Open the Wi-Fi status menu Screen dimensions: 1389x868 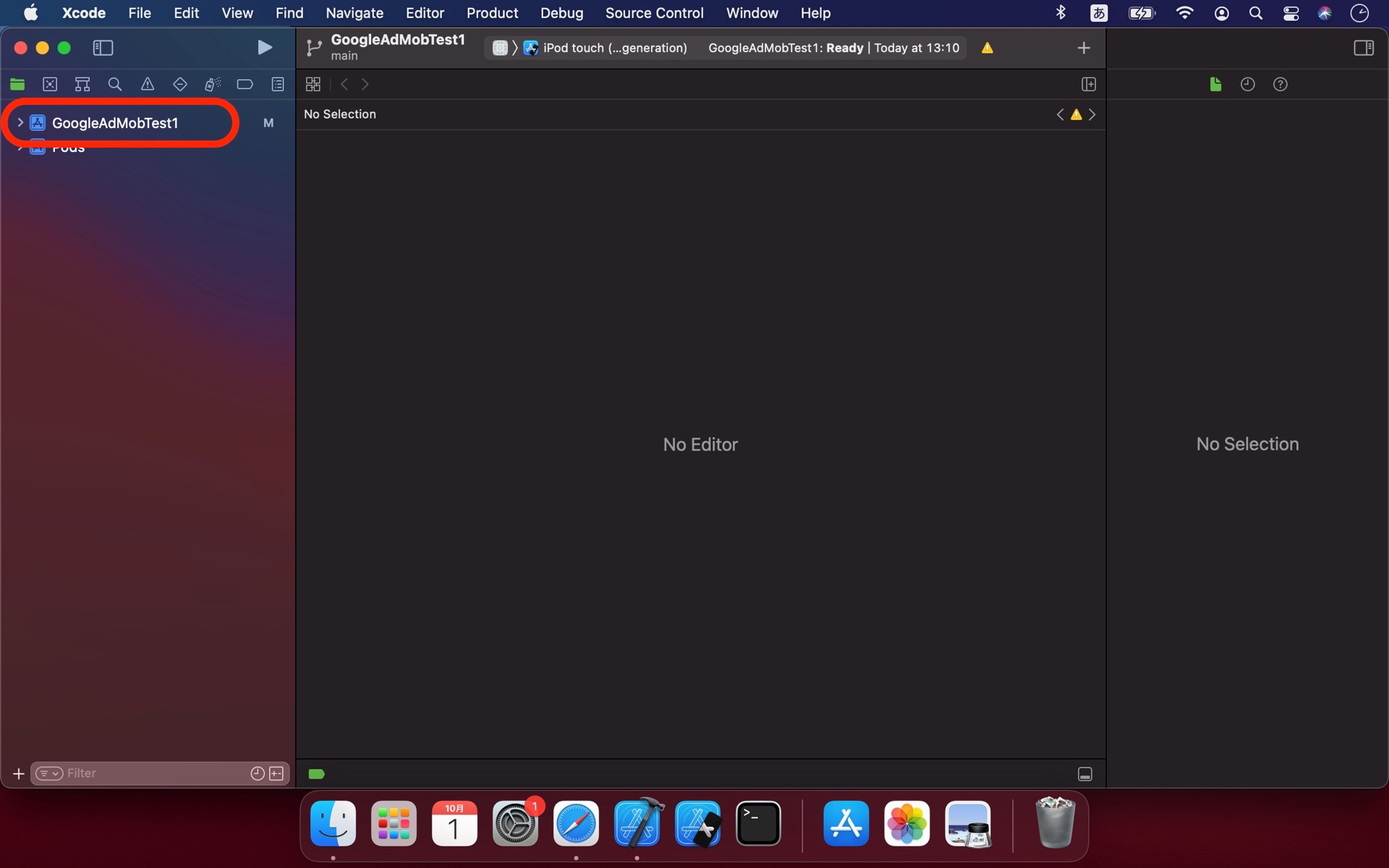click(1184, 13)
